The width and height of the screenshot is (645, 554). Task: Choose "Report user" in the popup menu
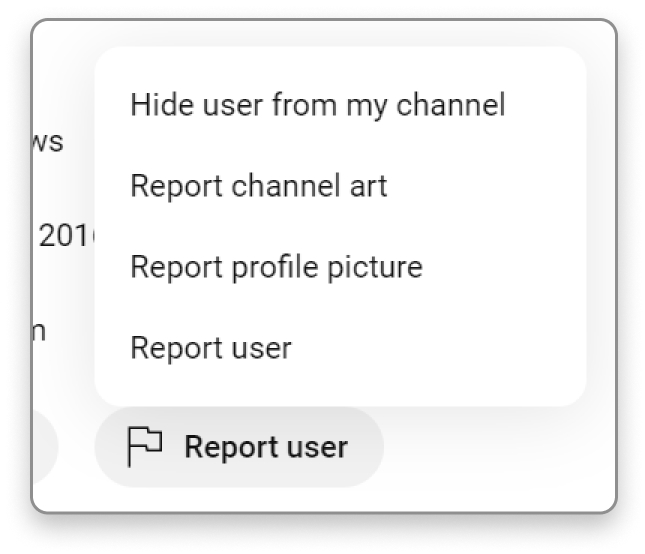click(x=211, y=348)
